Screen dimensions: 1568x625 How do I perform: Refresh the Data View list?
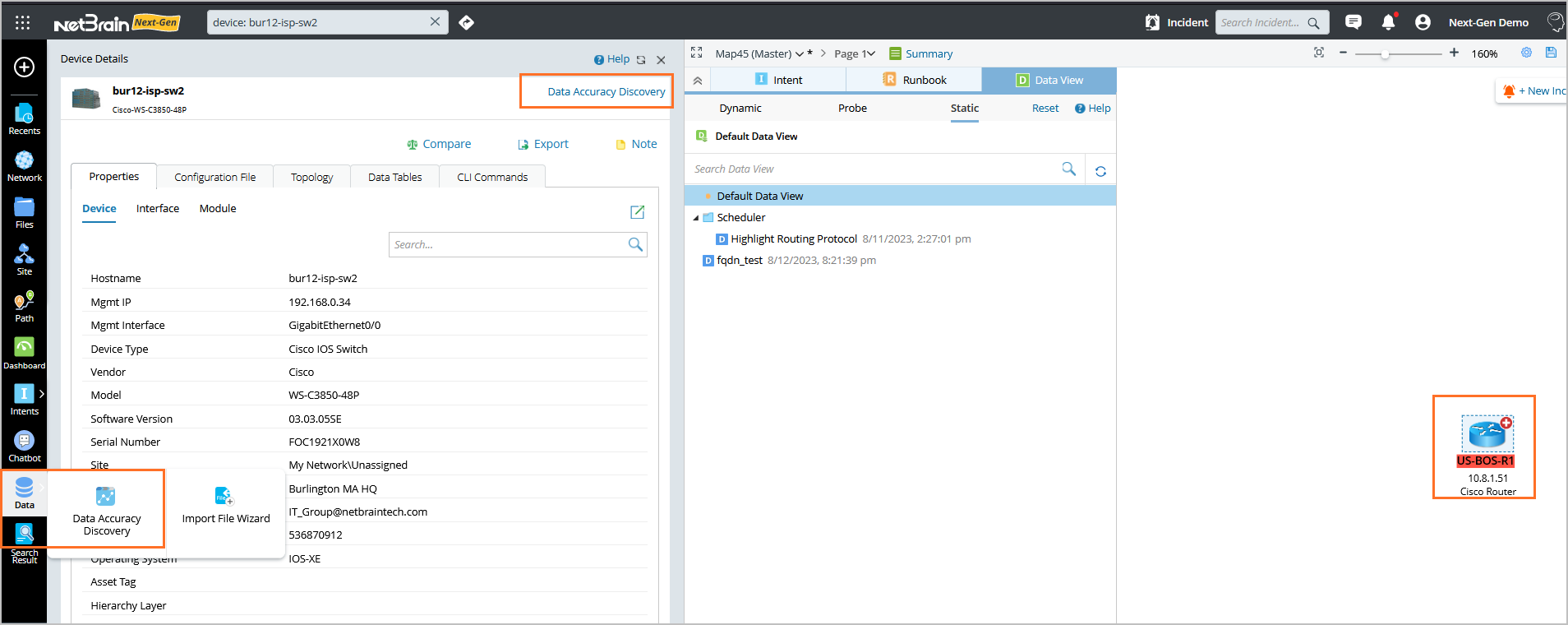coord(1100,171)
